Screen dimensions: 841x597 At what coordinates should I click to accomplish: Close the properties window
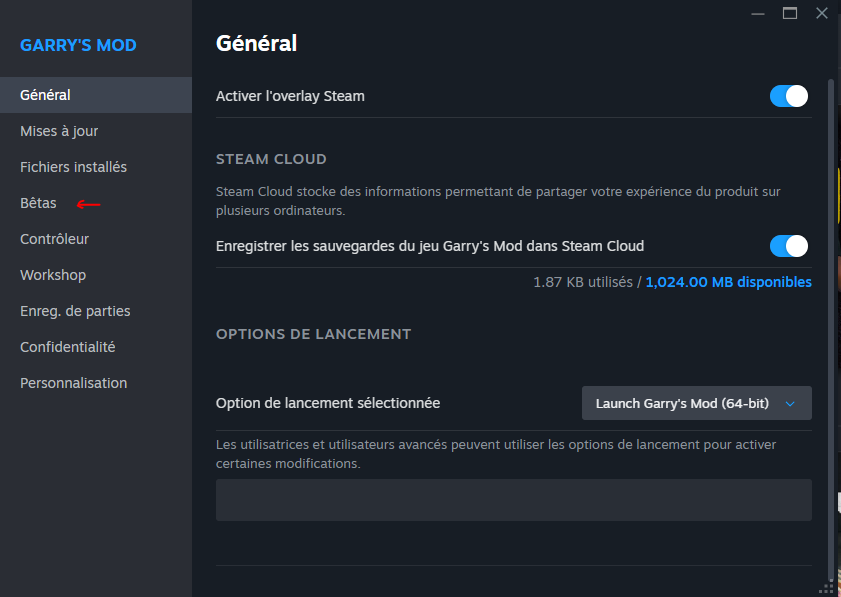tap(821, 13)
